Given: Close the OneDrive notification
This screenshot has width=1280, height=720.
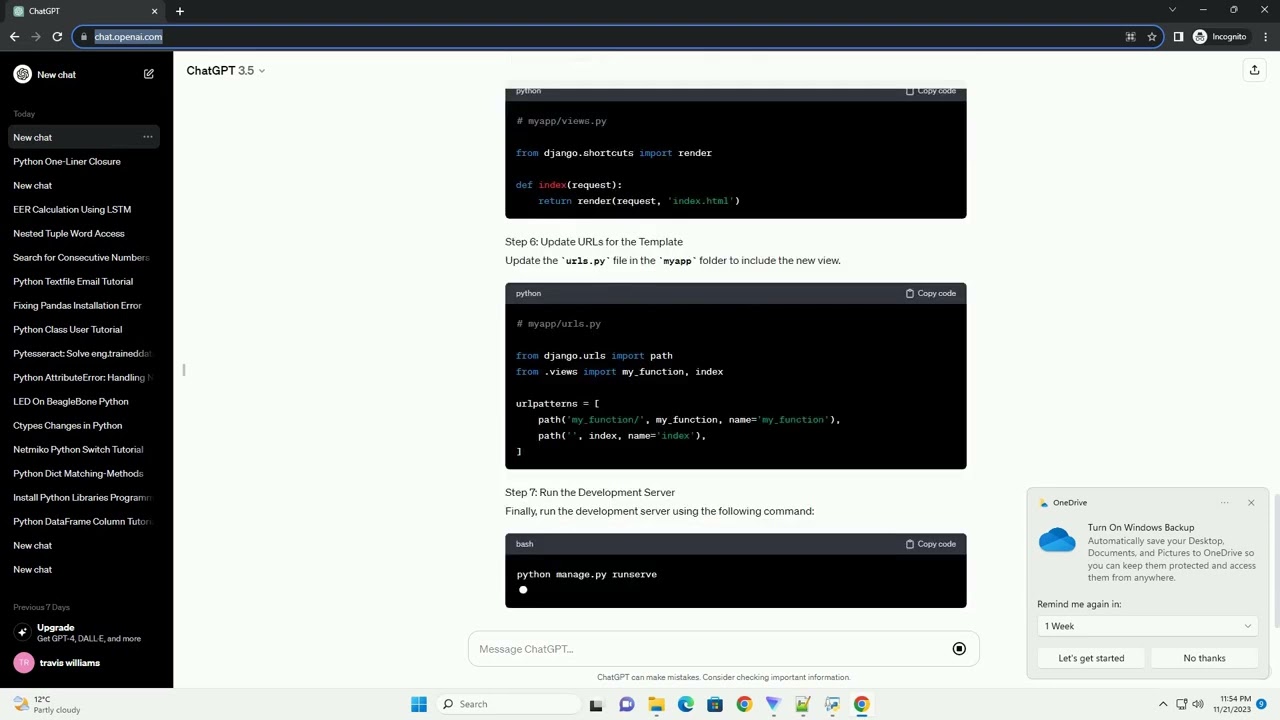Looking at the screenshot, I should tap(1250, 503).
